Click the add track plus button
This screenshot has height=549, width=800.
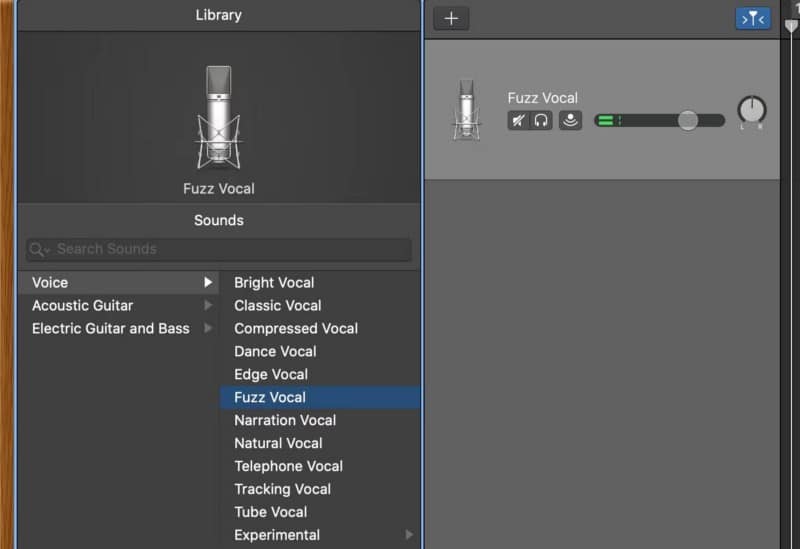451,19
